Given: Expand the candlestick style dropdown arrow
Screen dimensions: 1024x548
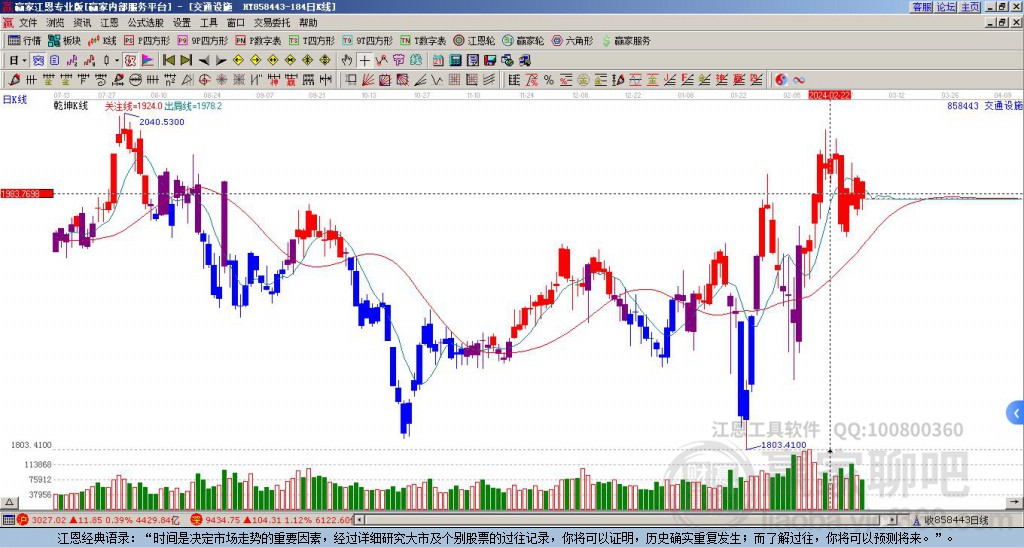Looking at the screenshot, I should (117, 61).
